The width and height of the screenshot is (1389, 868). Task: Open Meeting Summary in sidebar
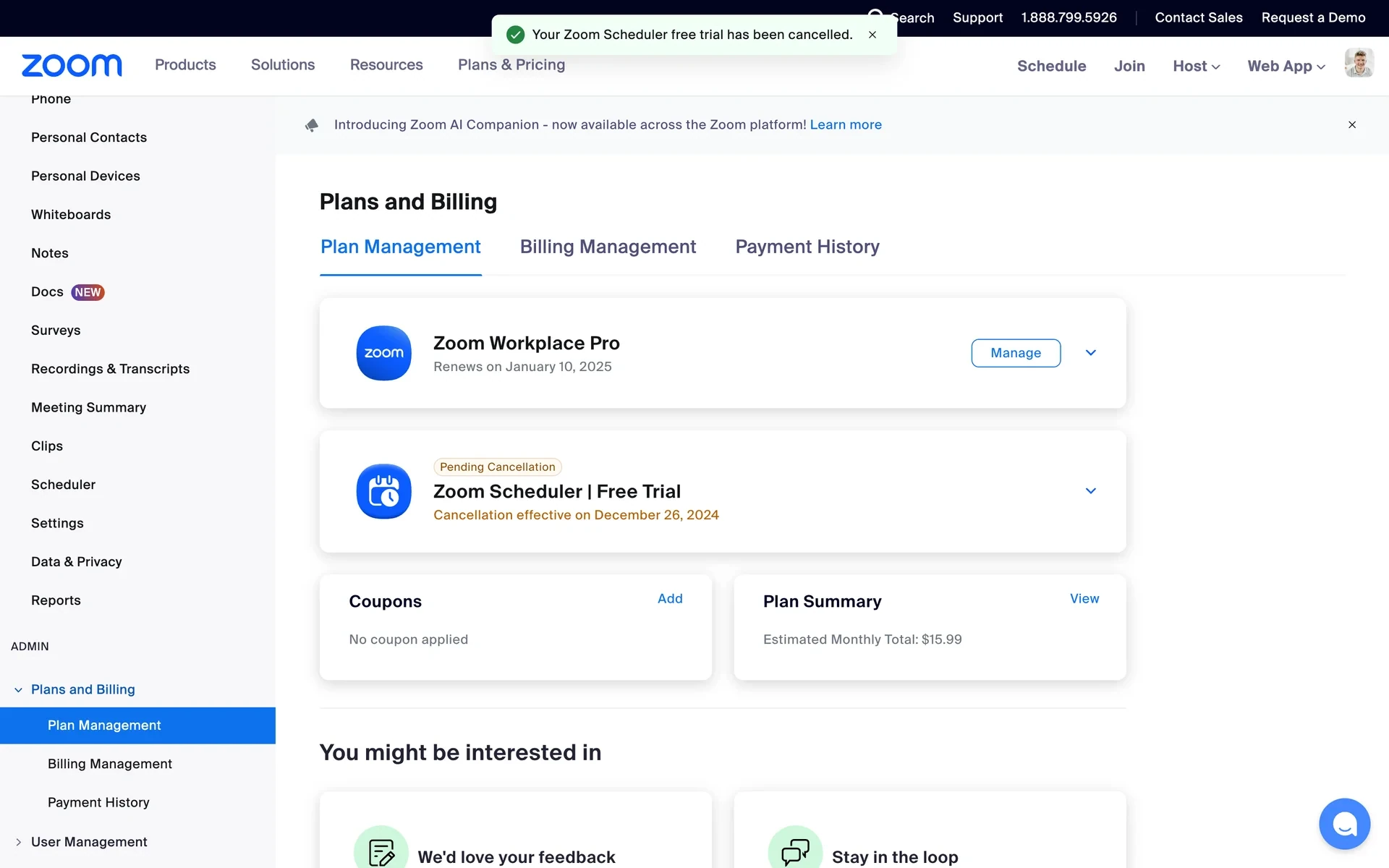[x=88, y=407]
